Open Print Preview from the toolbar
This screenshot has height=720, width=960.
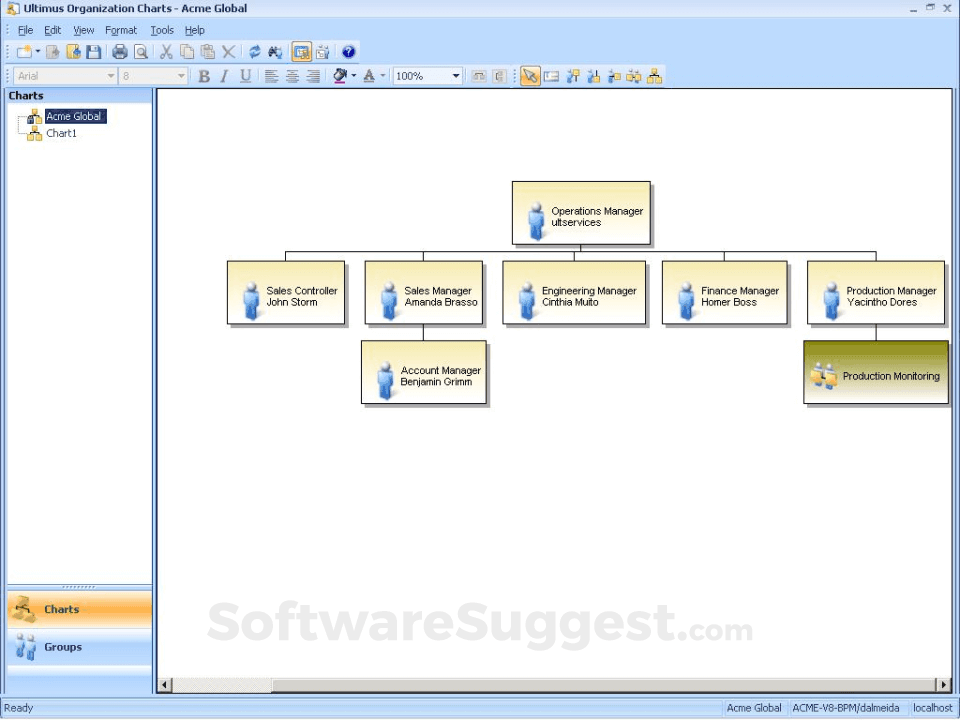141,52
